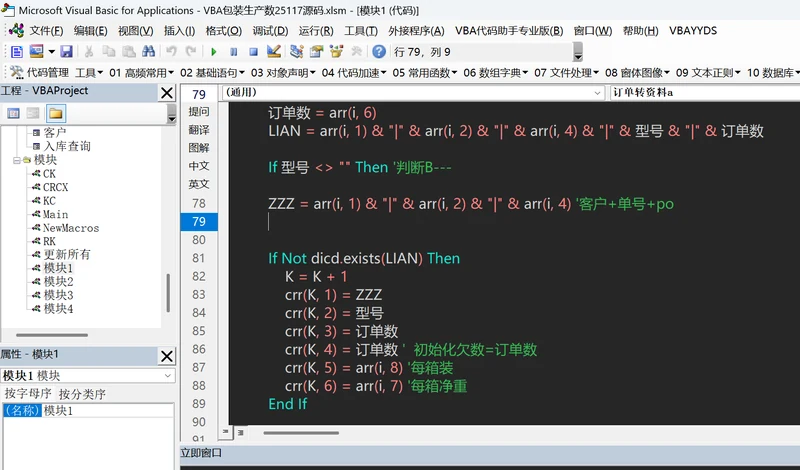Viewport: 800px width, 470px height.
Task: Select 入库查询 in project tree
Action: (x=67, y=146)
